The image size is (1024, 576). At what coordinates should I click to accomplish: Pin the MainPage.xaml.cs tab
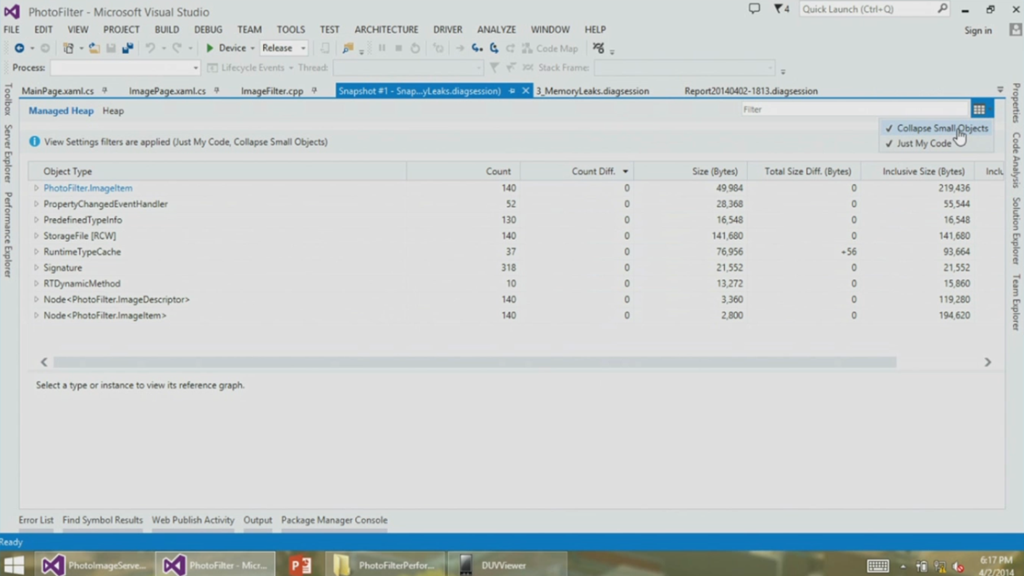[x=104, y=91]
